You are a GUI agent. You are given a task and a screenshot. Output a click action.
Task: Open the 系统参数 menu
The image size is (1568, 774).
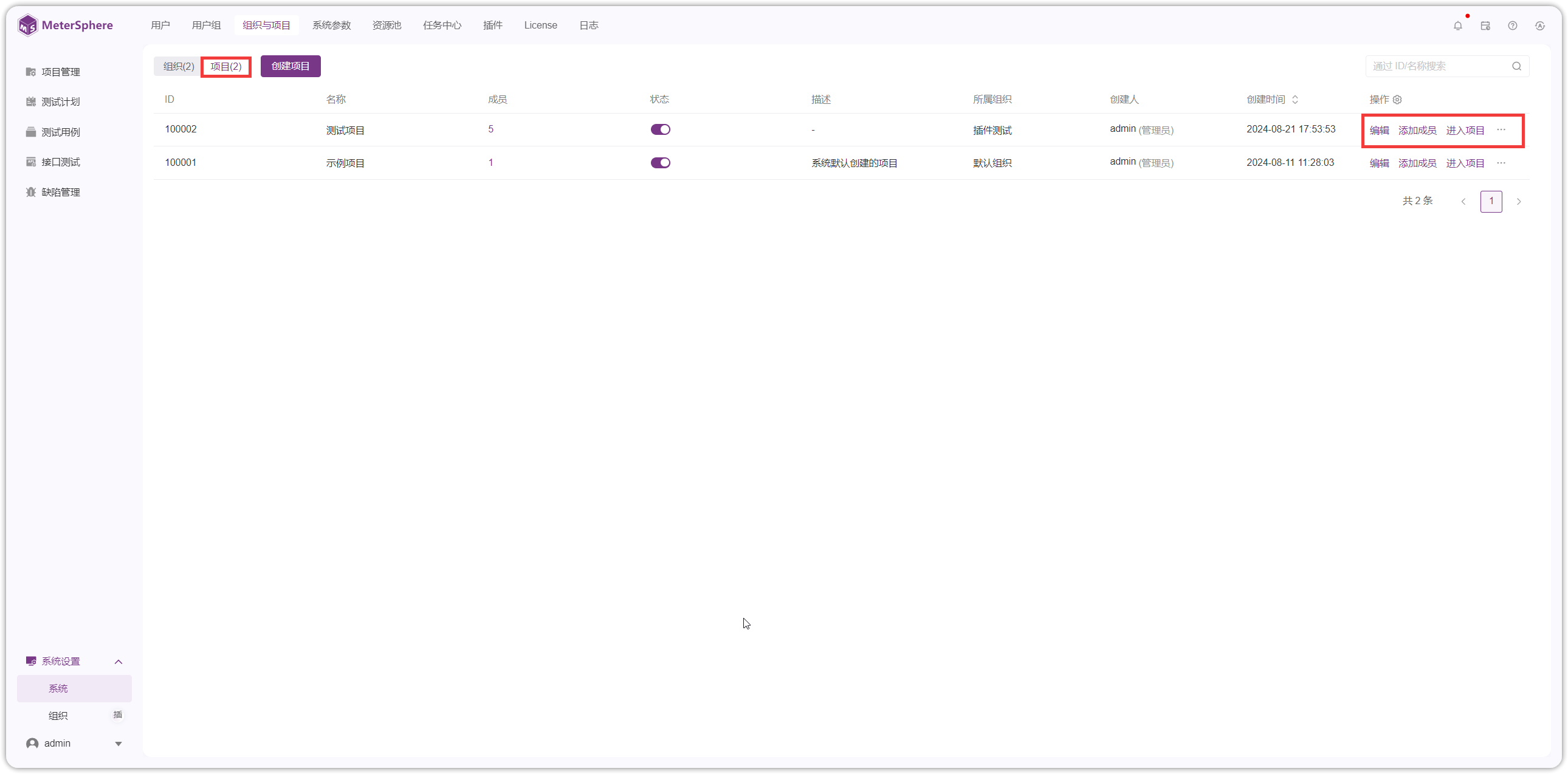click(x=331, y=26)
